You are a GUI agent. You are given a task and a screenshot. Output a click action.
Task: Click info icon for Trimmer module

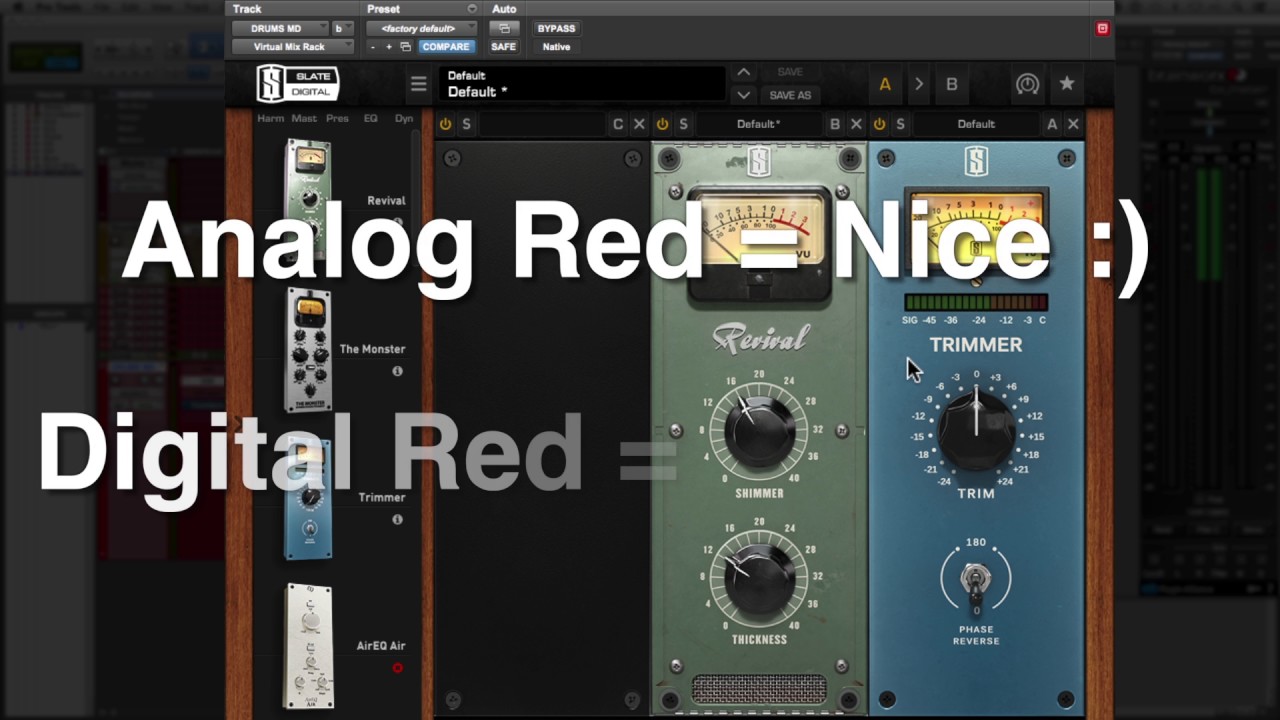coord(397,520)
